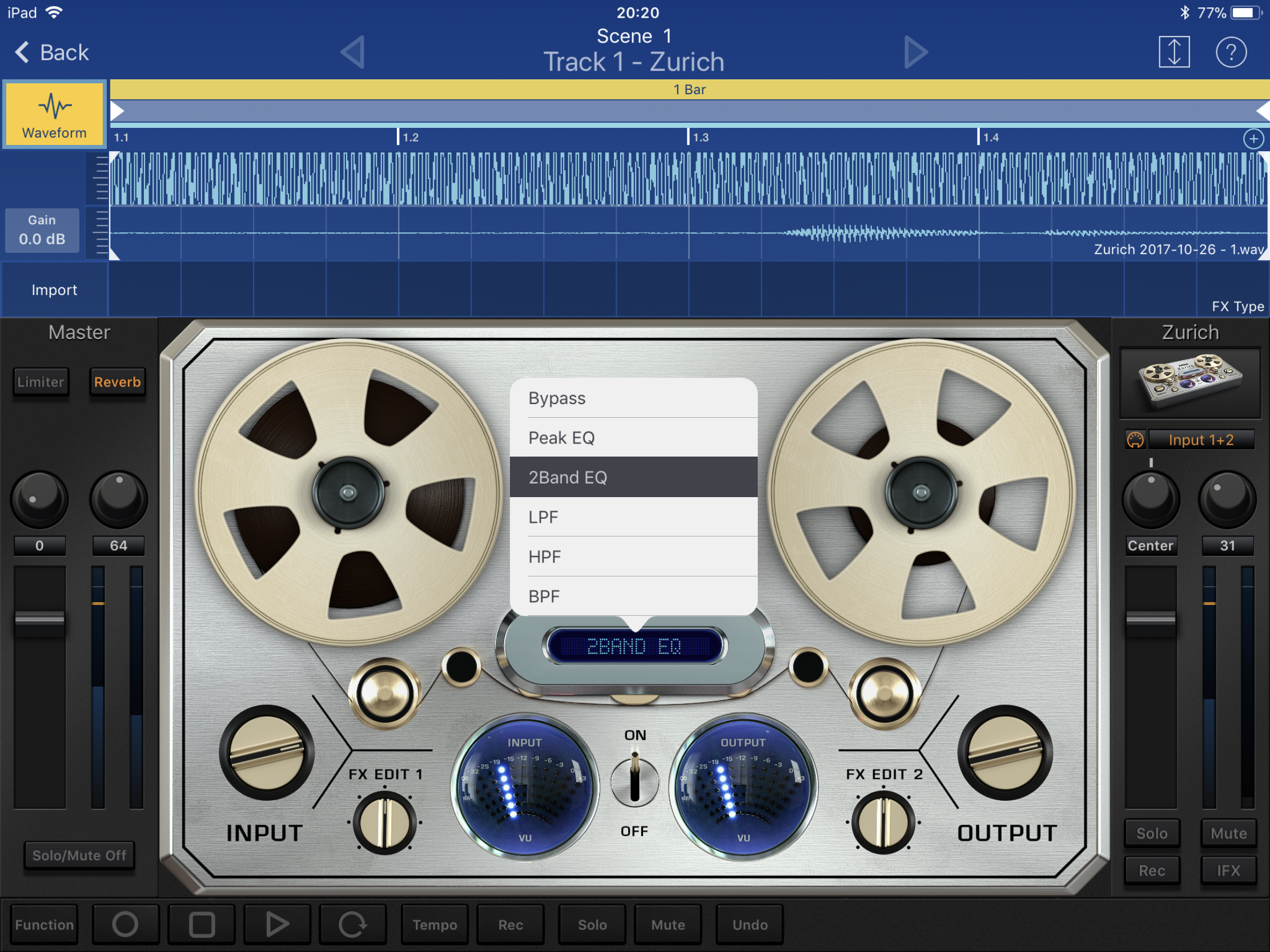Image resolution: width=1270 pixels, height=952 pixels.
Task: Click the play triangle transport button
Action: [278, 925]
